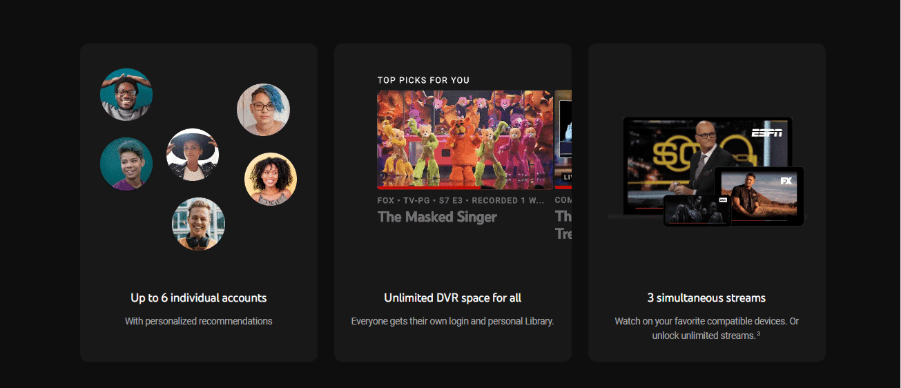Image resolution: width=901 pixels, height=388 pixels.
Task: Click the ESPN logo on the TV screen
Action: point(767,133)
